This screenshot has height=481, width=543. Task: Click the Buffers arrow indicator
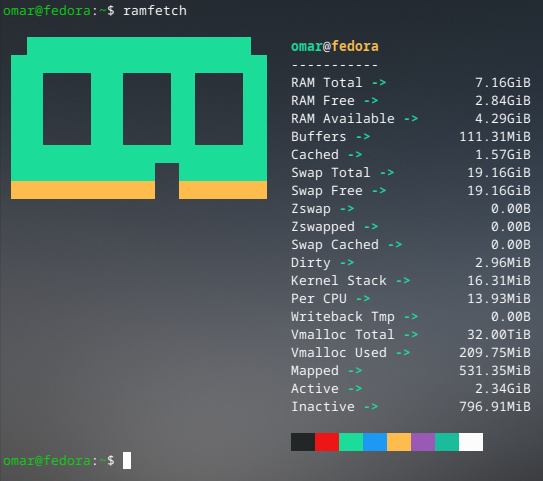point(363,137)
